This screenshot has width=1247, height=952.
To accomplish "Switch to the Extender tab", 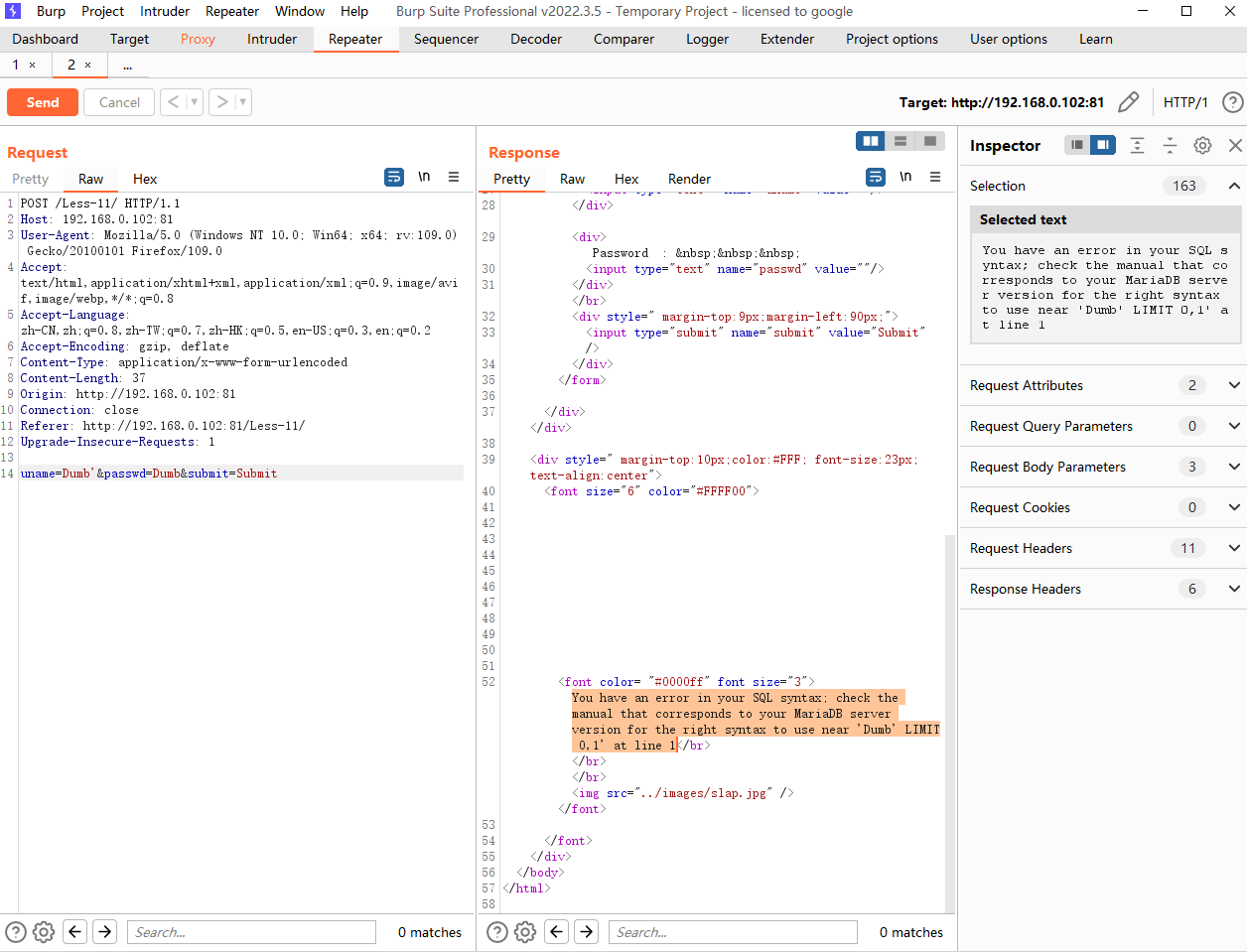I will pyautogui.click(x=787, y=39).
